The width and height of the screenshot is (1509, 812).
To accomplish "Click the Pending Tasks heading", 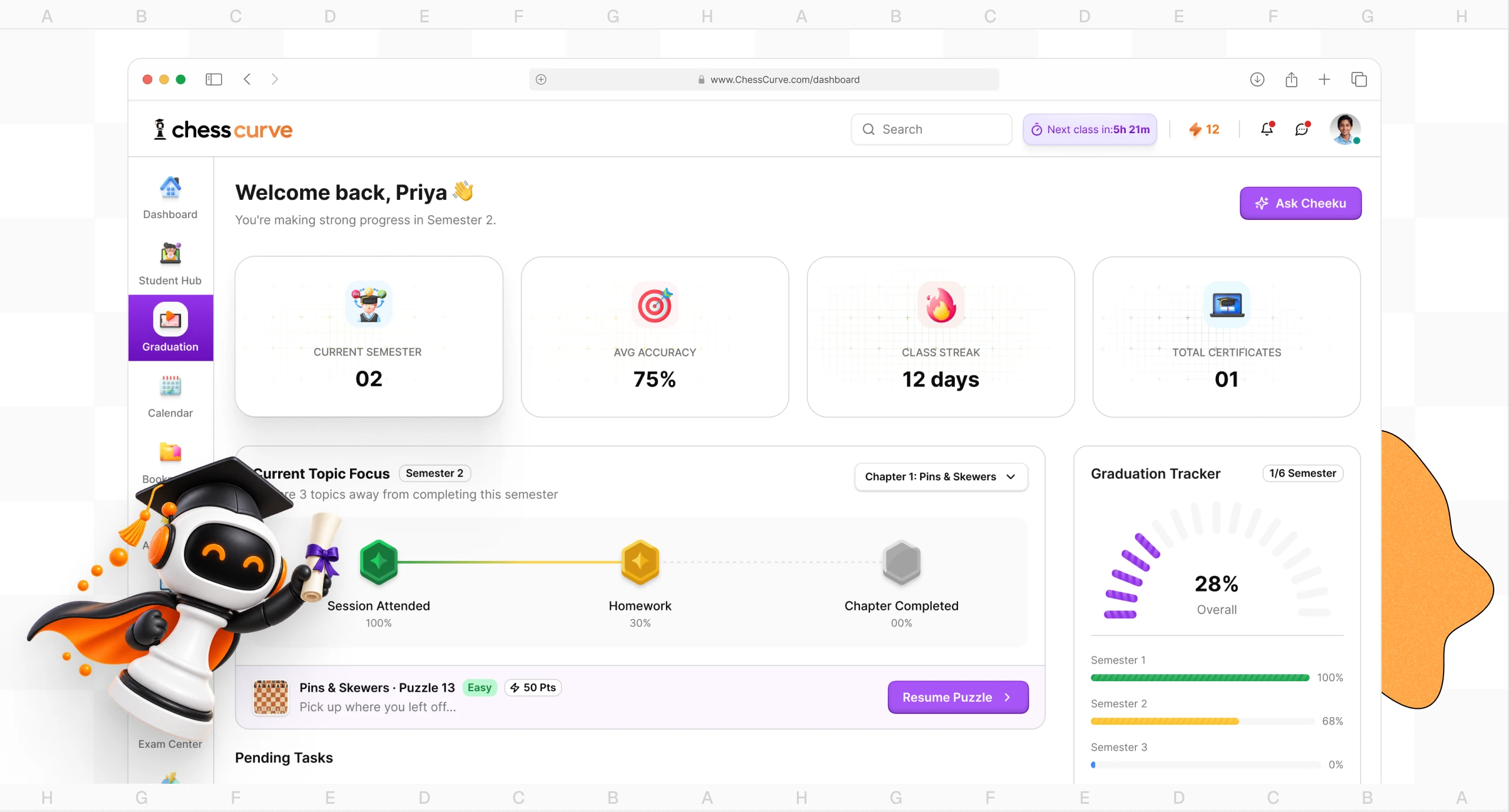I will [284, 758].
